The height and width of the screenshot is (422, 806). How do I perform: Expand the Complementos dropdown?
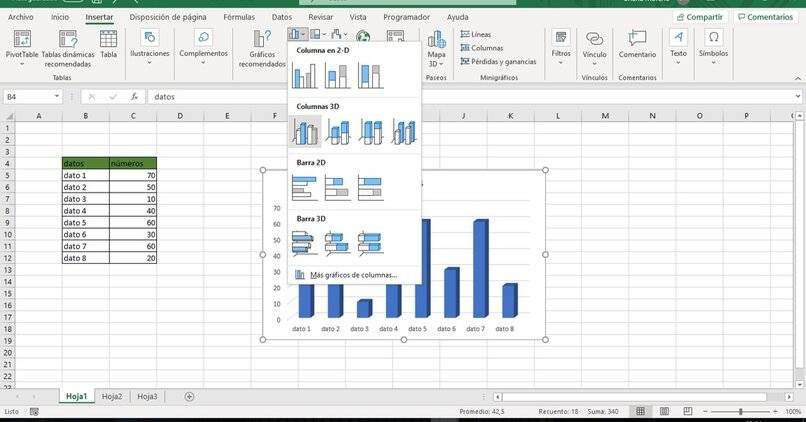click(x=203, y=46)
